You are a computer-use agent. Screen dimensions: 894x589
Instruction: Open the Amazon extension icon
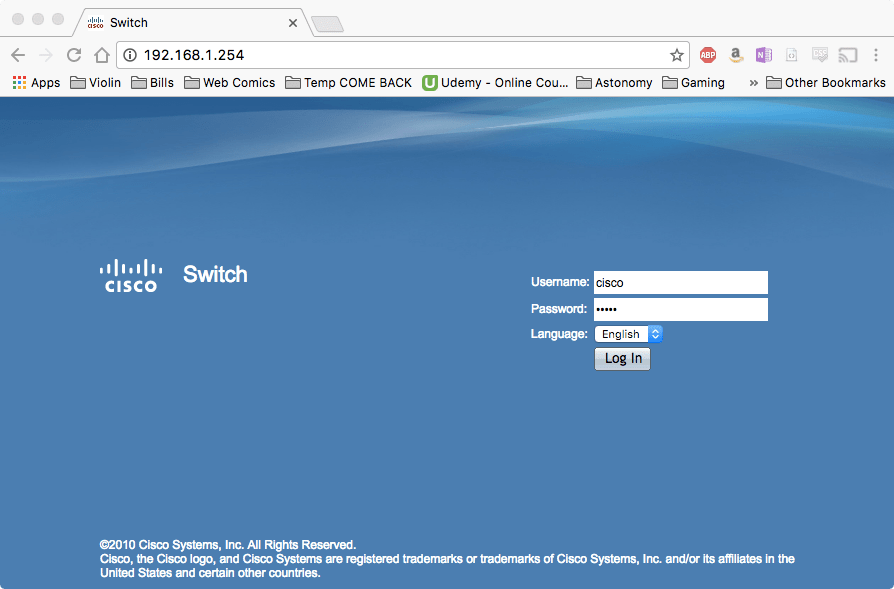coord(736,55)
